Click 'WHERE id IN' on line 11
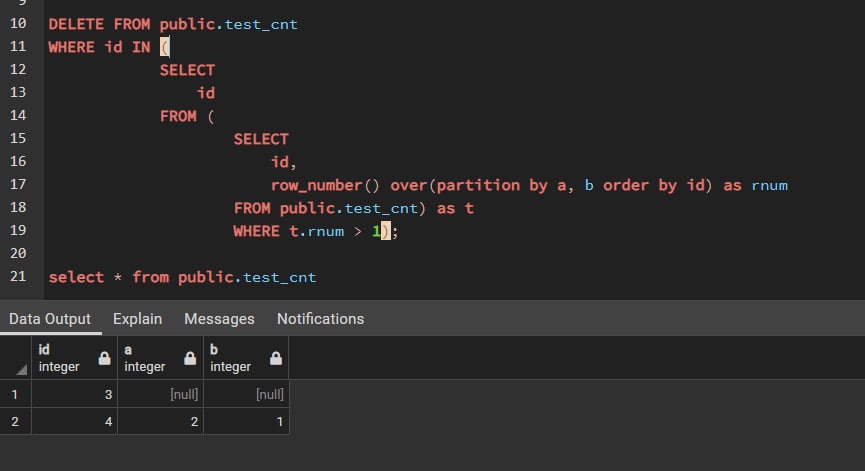 click(x=99, y=47)
